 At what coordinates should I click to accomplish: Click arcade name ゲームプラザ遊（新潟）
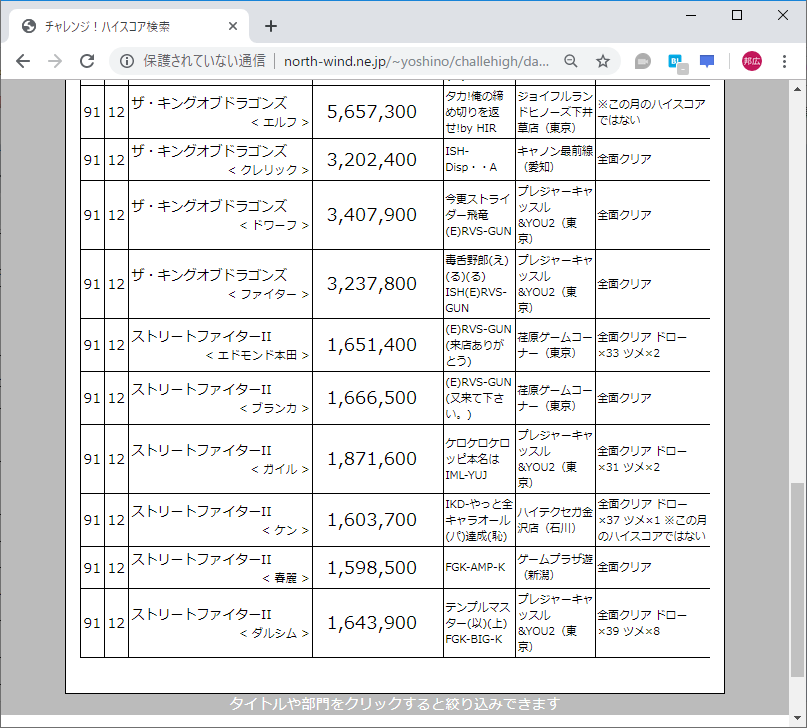pyautogui.click(x=555, y=567)
